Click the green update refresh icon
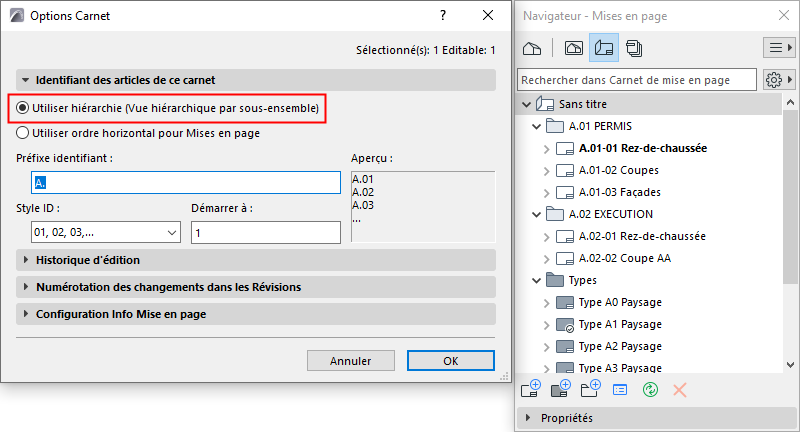Screen dimensions: 800x432 650,388
